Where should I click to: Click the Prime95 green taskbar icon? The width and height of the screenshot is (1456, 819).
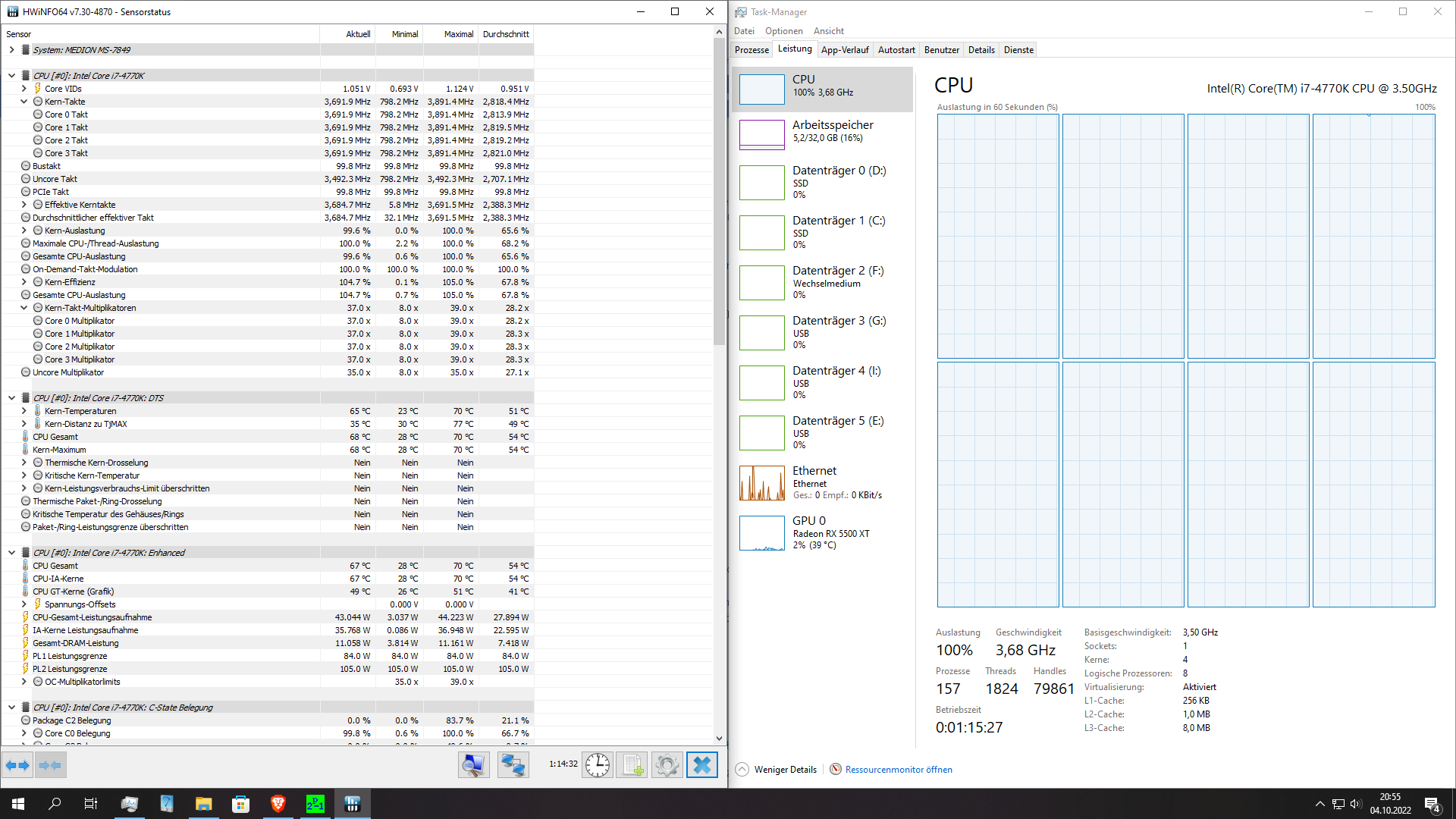point(315,804)
